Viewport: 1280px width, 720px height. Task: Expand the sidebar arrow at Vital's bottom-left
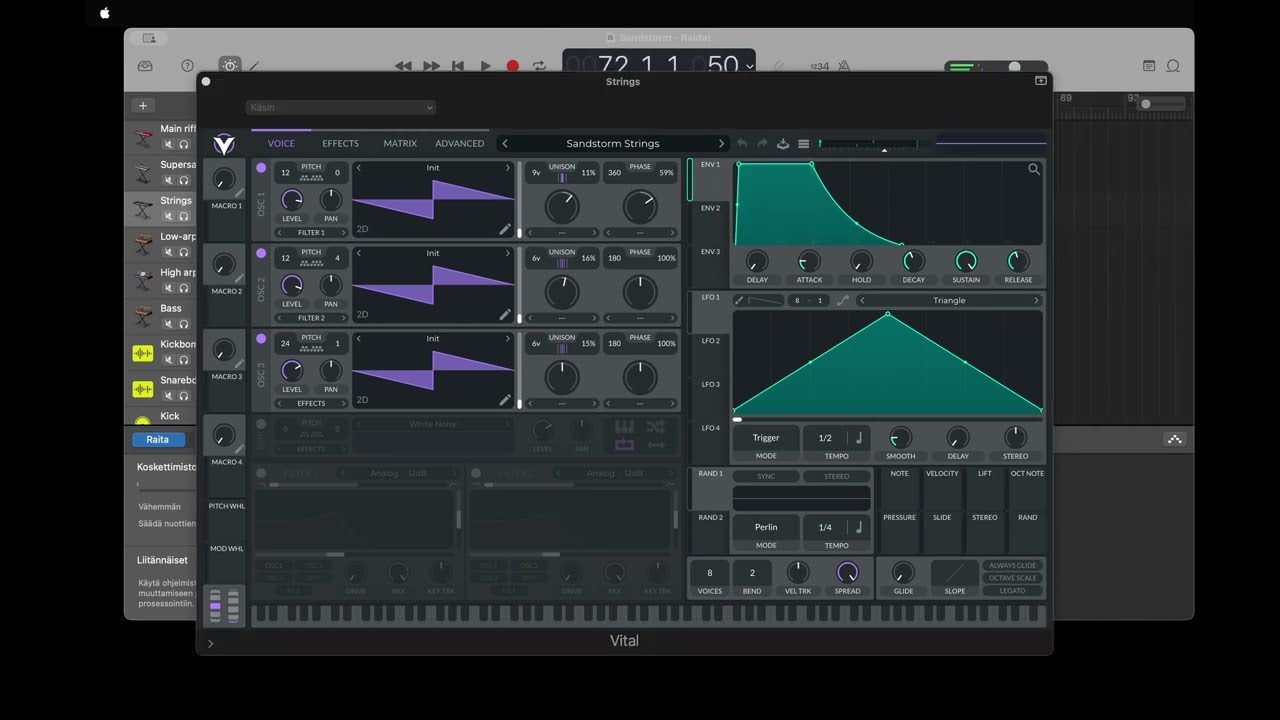210,644
